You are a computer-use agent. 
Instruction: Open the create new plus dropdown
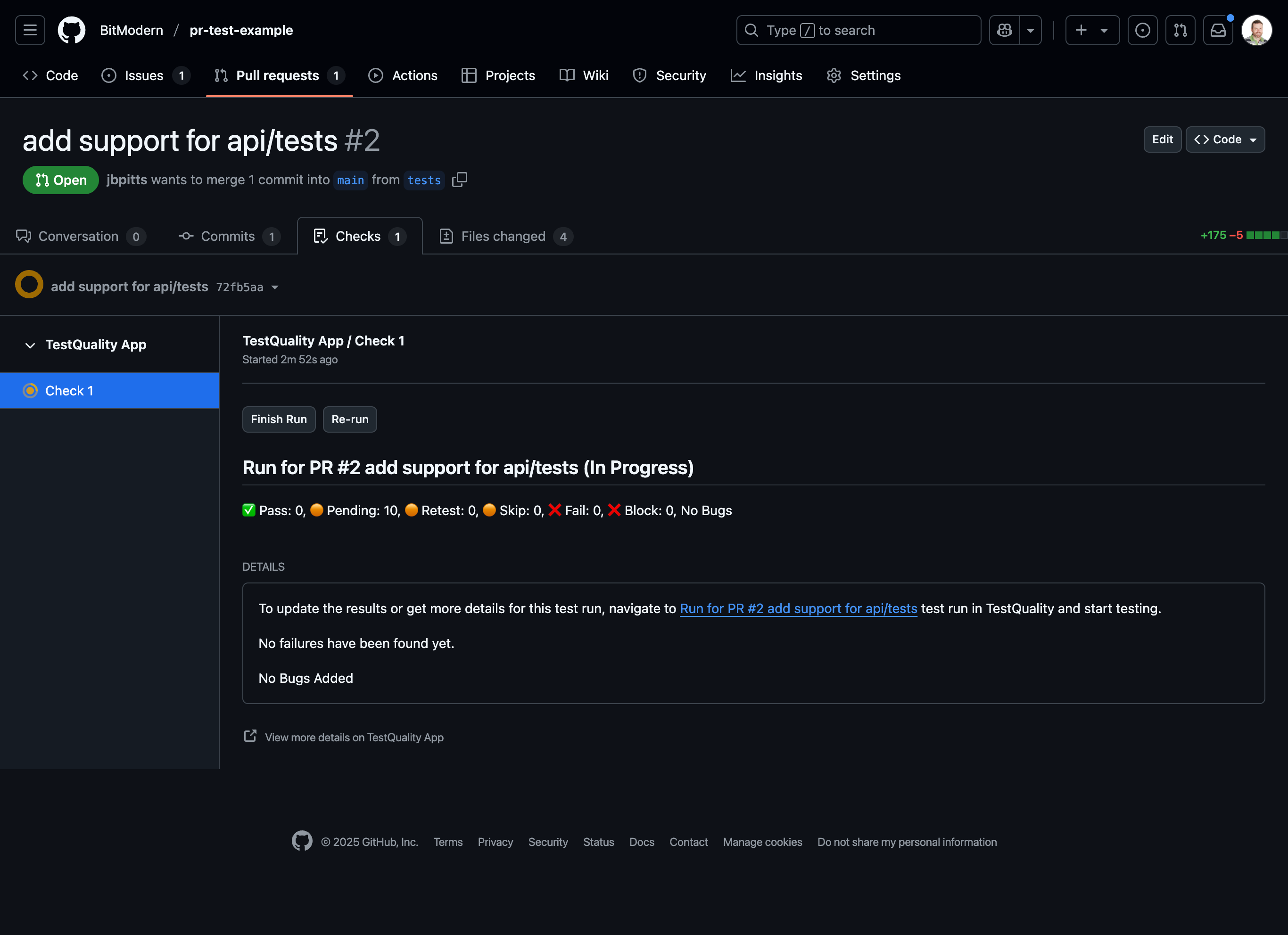(1091, 30)
